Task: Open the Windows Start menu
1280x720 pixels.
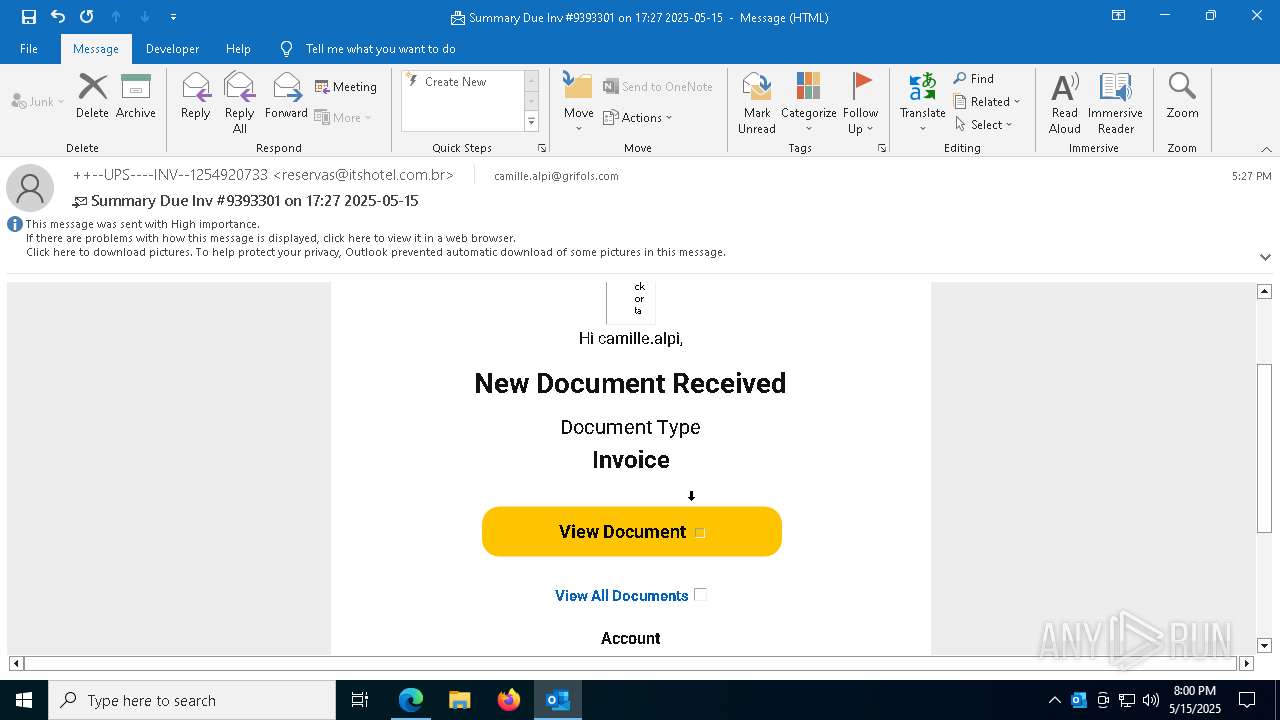Action: coord(24,700)
